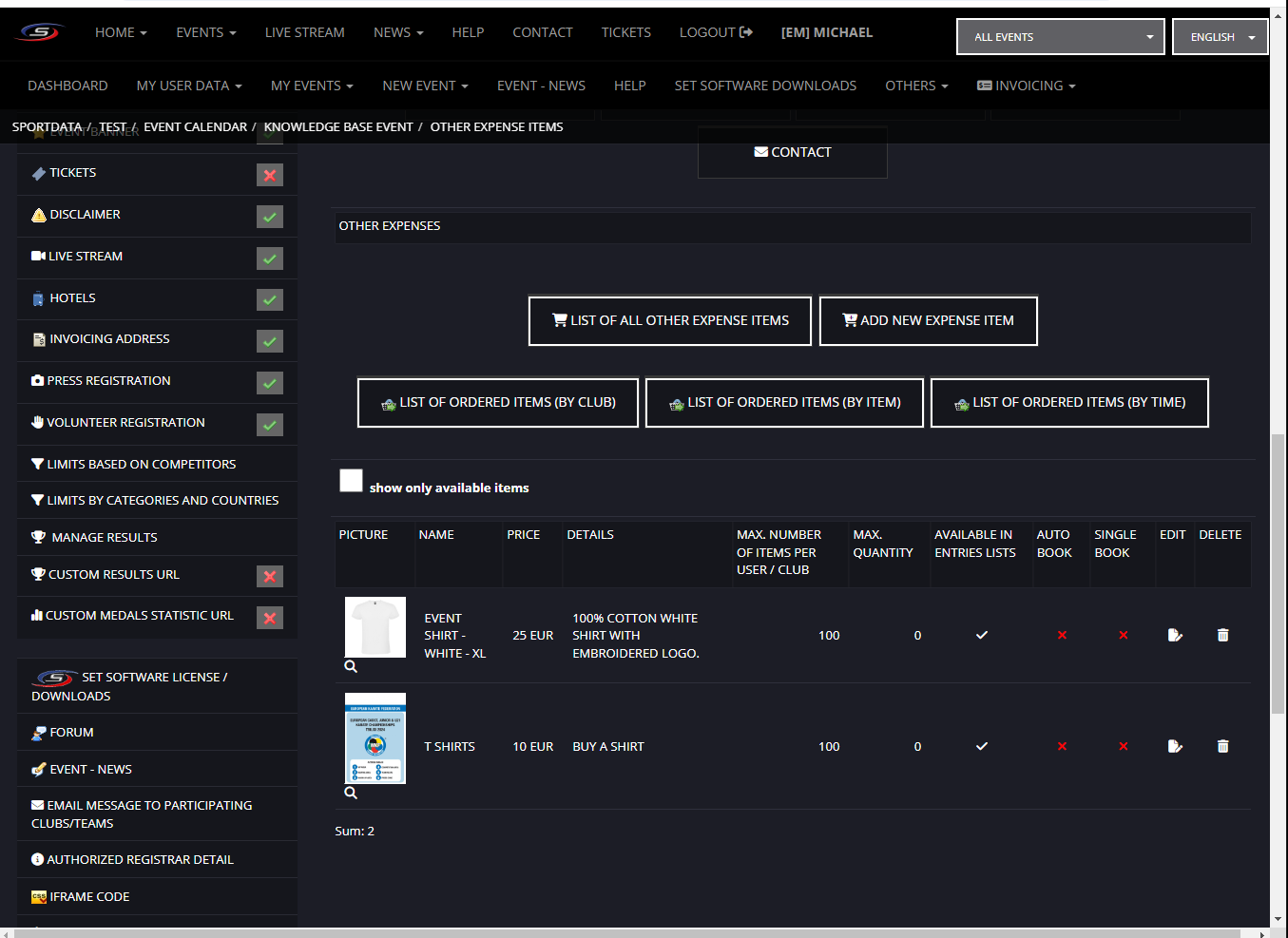This screenshot has width=1288, height=938.
Task: Click Add New Expense Item button
Action: [x=928, y=321]
